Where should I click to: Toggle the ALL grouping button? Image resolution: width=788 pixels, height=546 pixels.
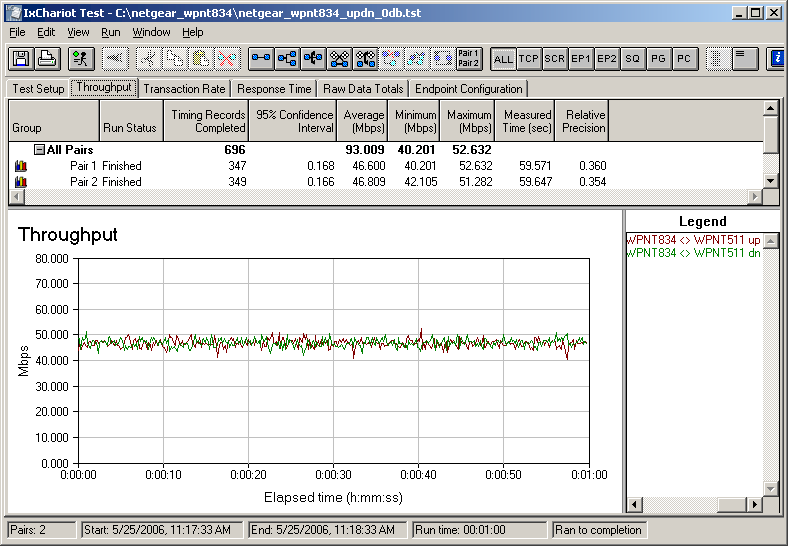click(x=503, y=59)
